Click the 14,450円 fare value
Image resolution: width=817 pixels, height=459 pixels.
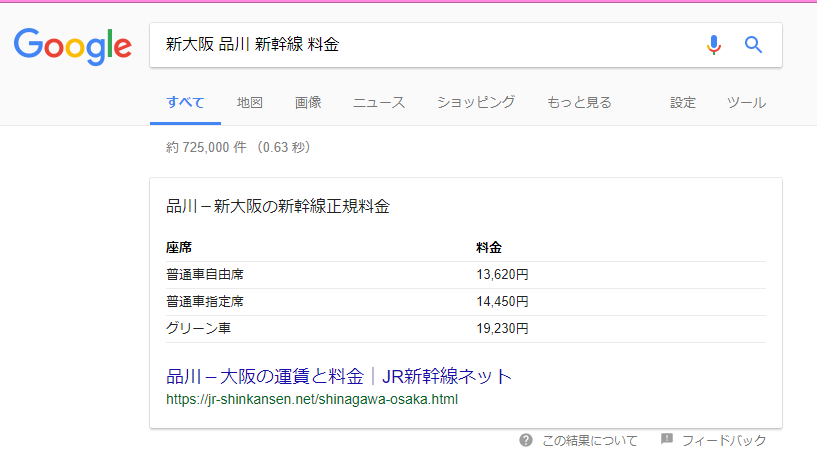click(502, 302)
